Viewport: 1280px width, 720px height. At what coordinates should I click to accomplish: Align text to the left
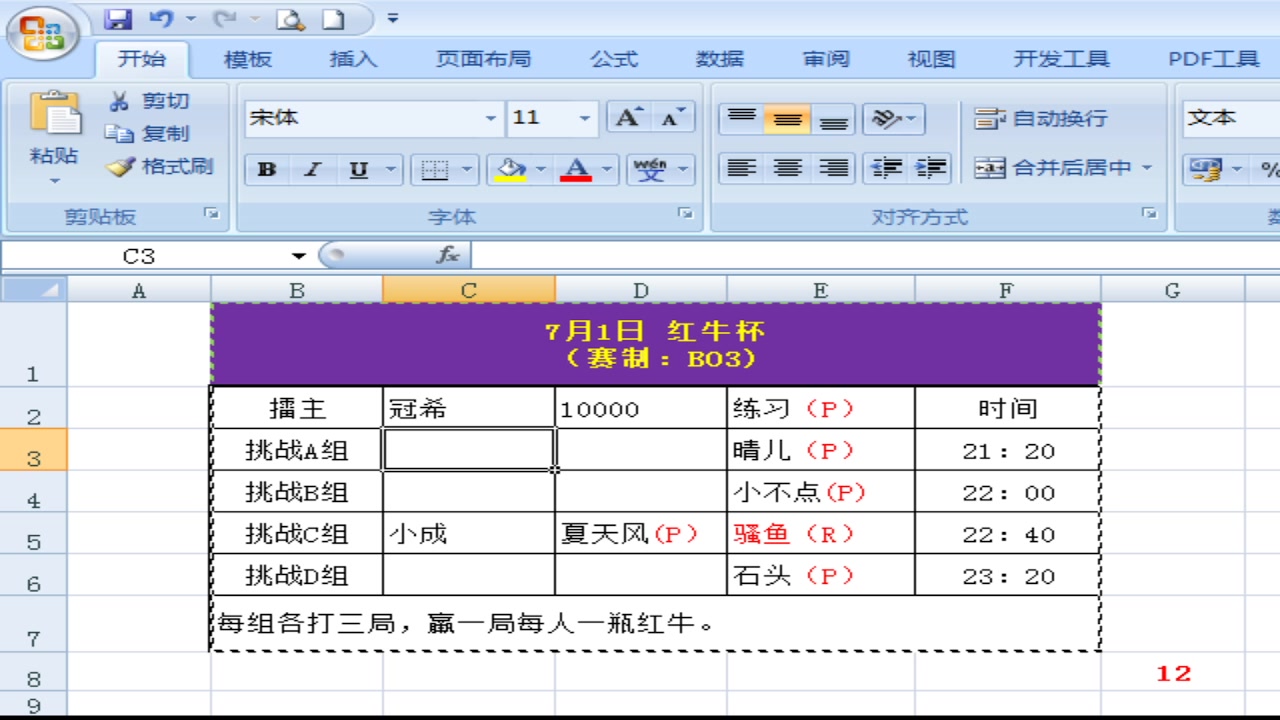pyautogui.click(x=741, y=167)
